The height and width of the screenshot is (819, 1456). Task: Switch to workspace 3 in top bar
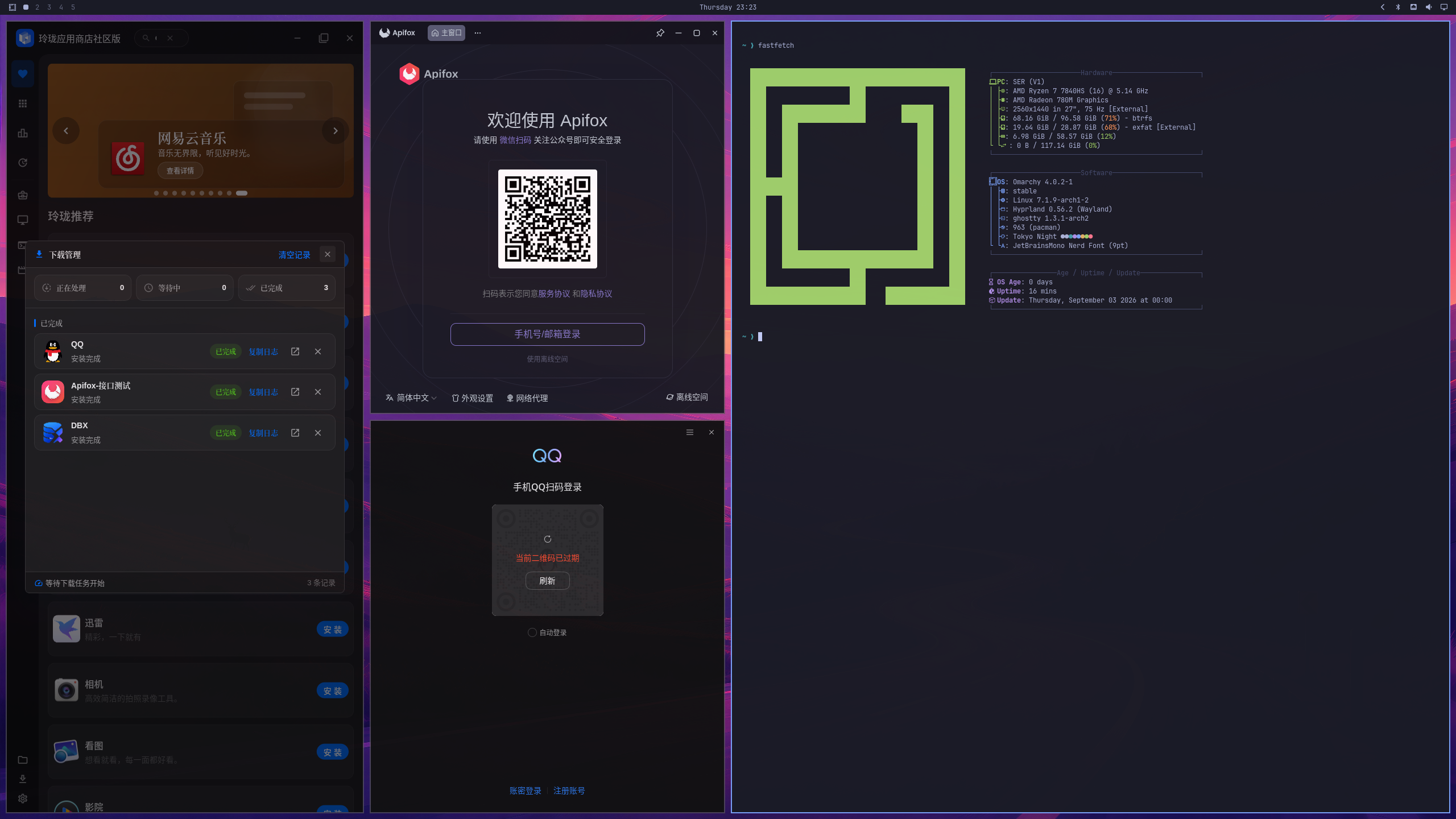tap(49, 7)
